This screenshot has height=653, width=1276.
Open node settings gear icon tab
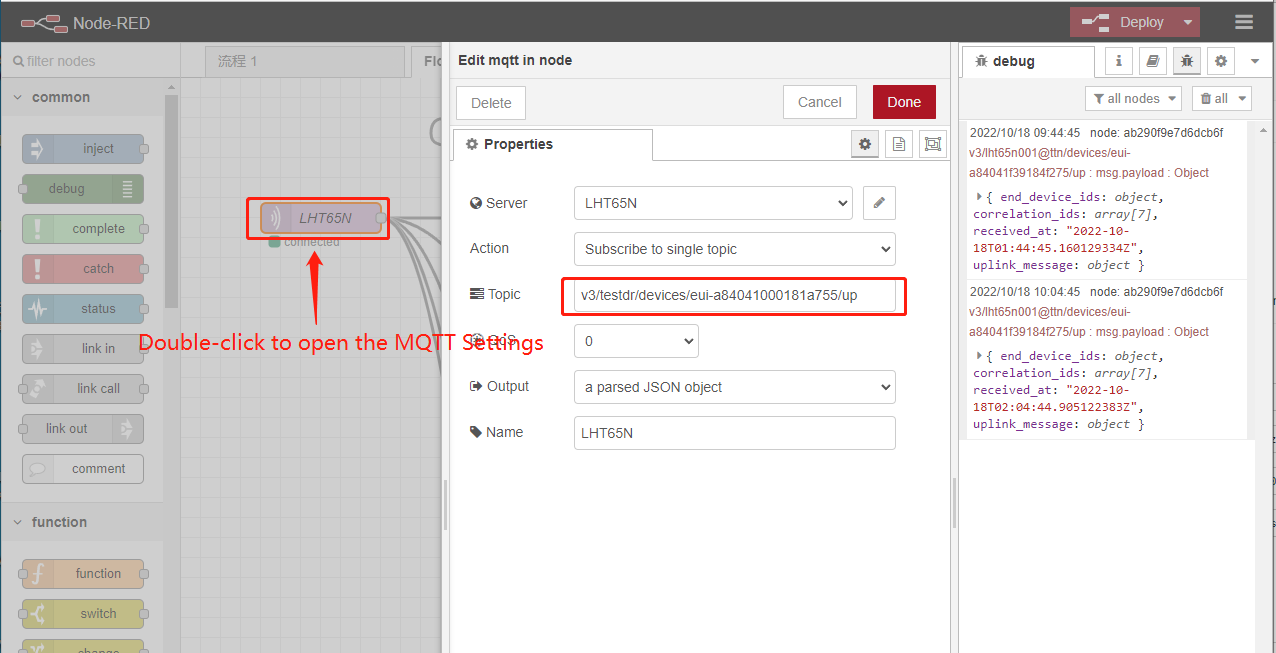(865, 145)
